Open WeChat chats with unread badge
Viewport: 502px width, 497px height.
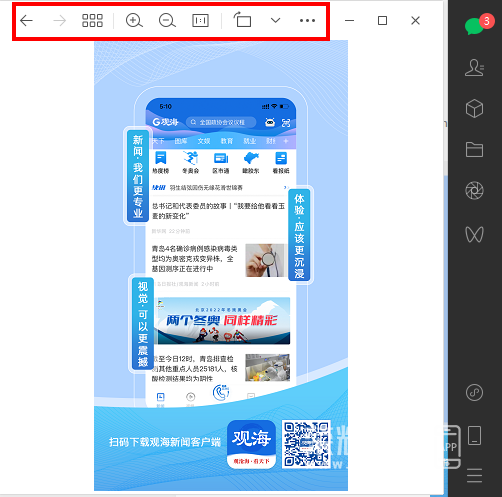475,26
